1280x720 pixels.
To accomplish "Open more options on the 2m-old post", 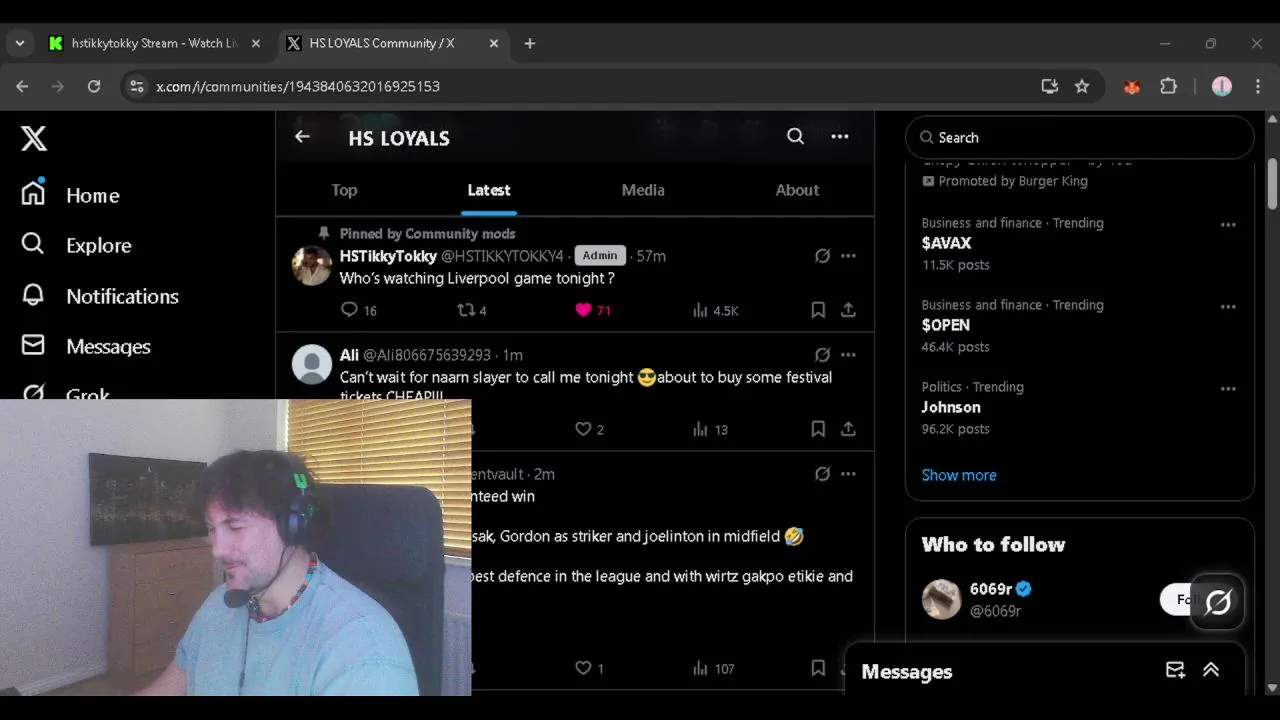I will [x=848, y=474].
